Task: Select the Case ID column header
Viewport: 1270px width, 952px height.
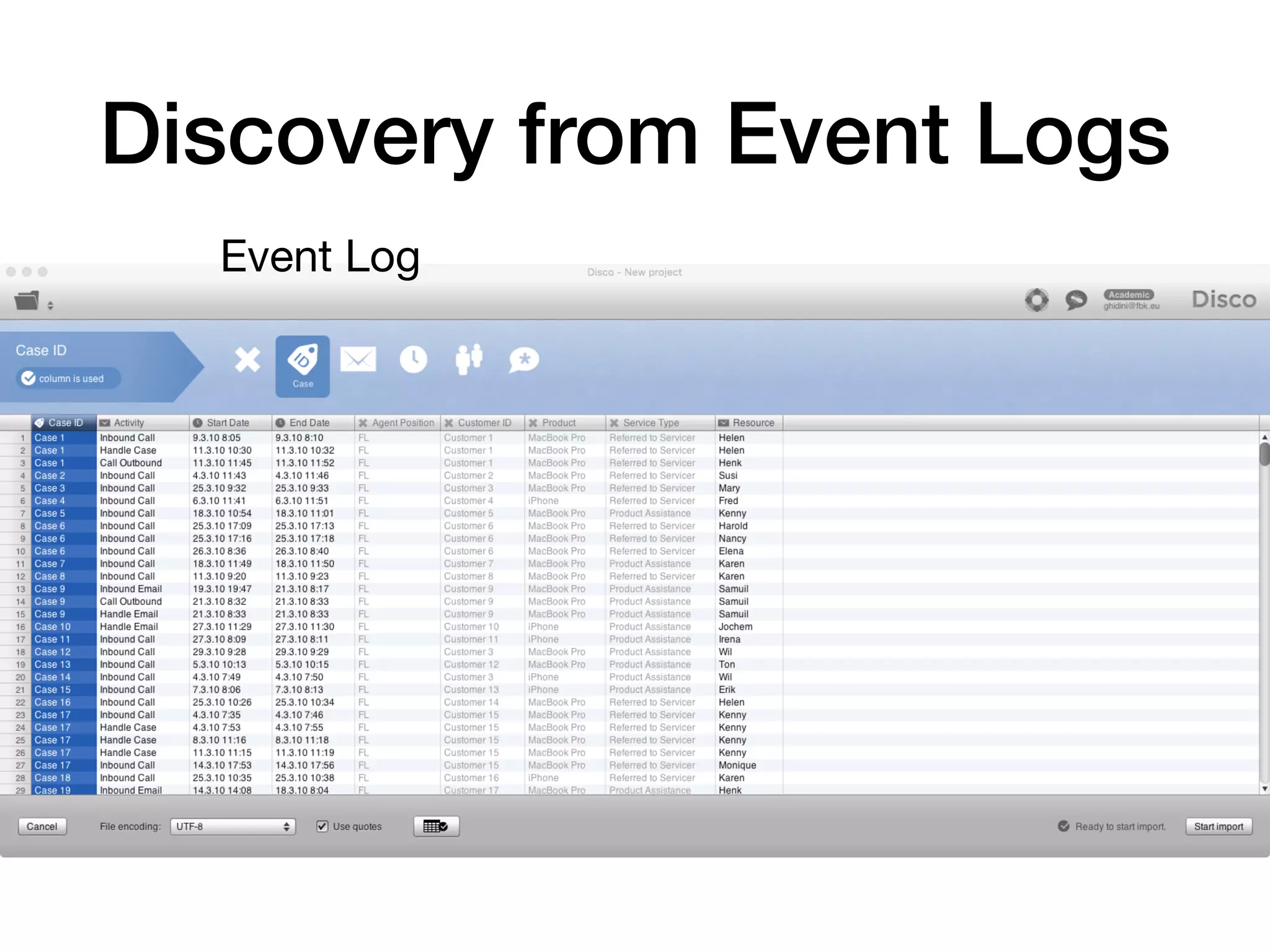Action: (x=64, y=423)
